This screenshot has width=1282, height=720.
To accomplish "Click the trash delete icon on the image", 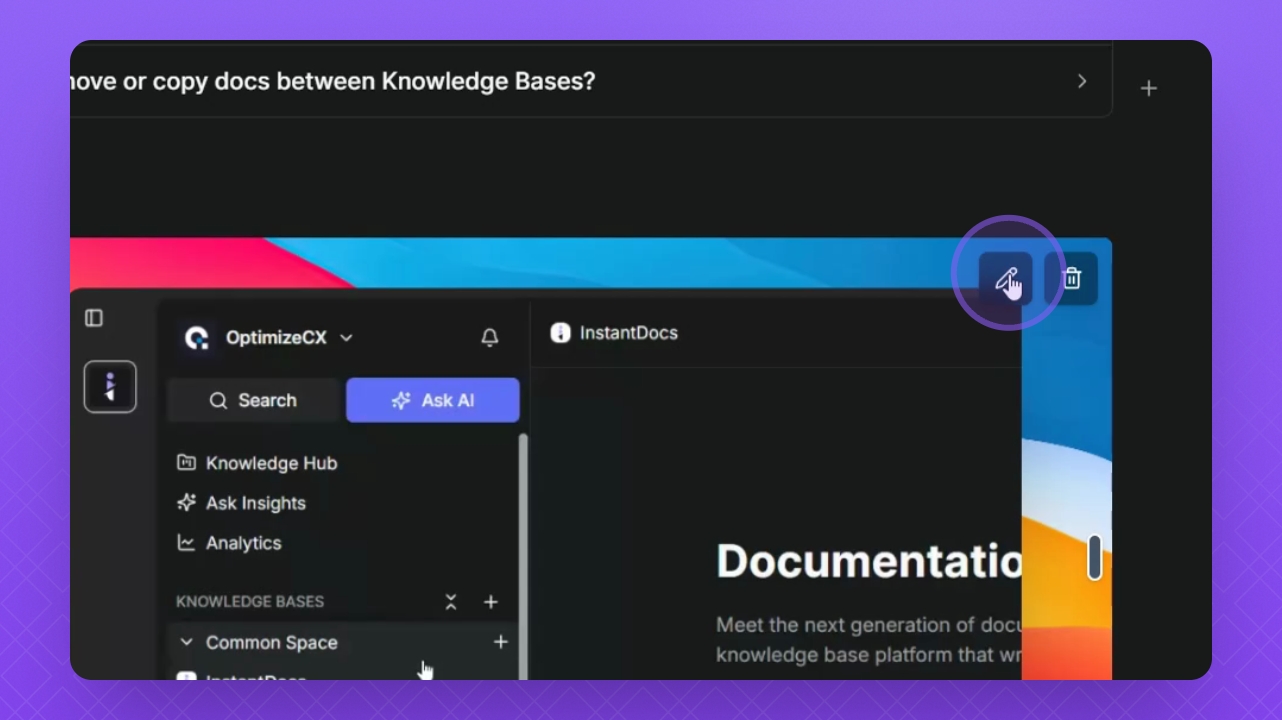I will tap(1071, 279).
